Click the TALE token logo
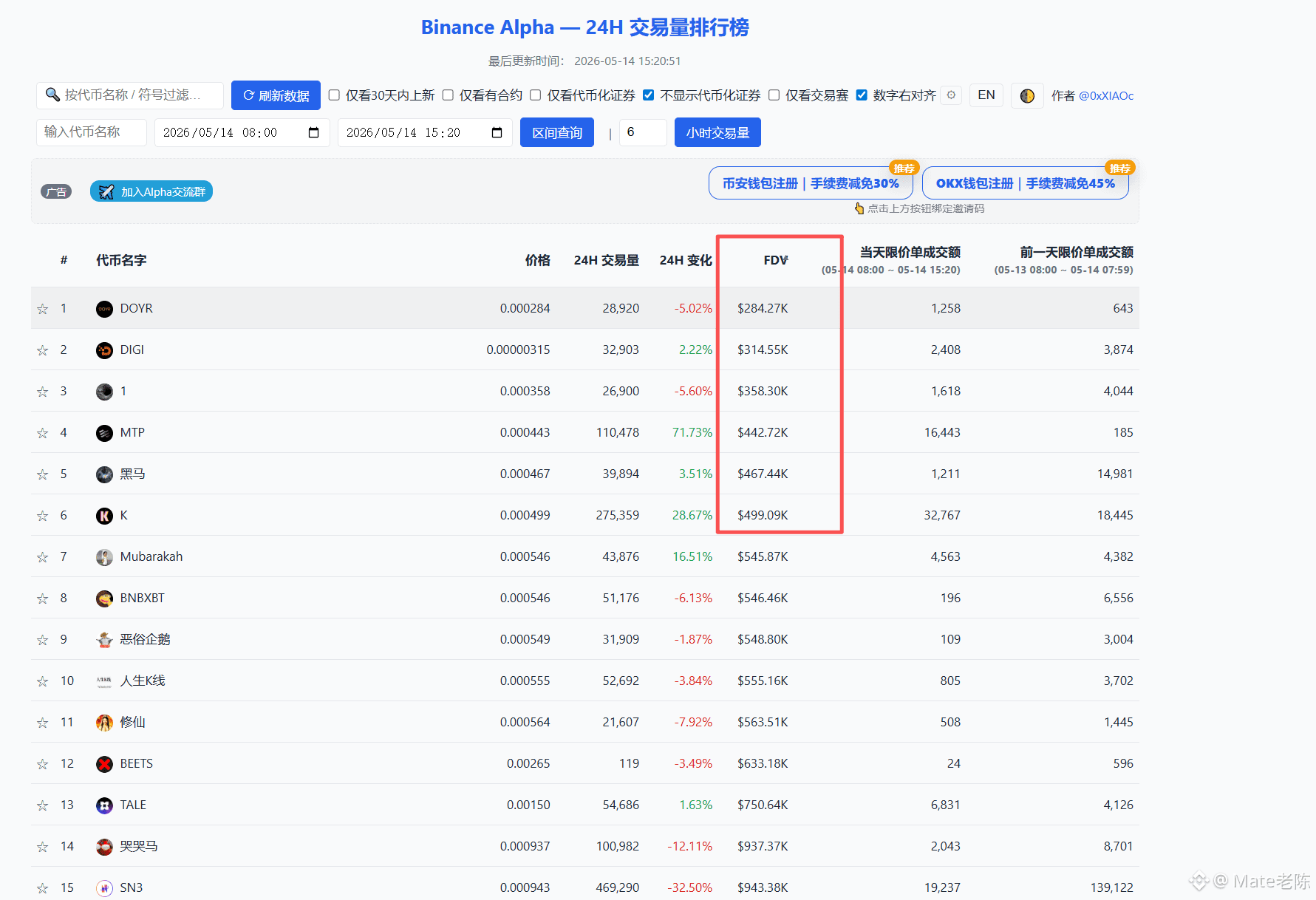 [105, 805]
